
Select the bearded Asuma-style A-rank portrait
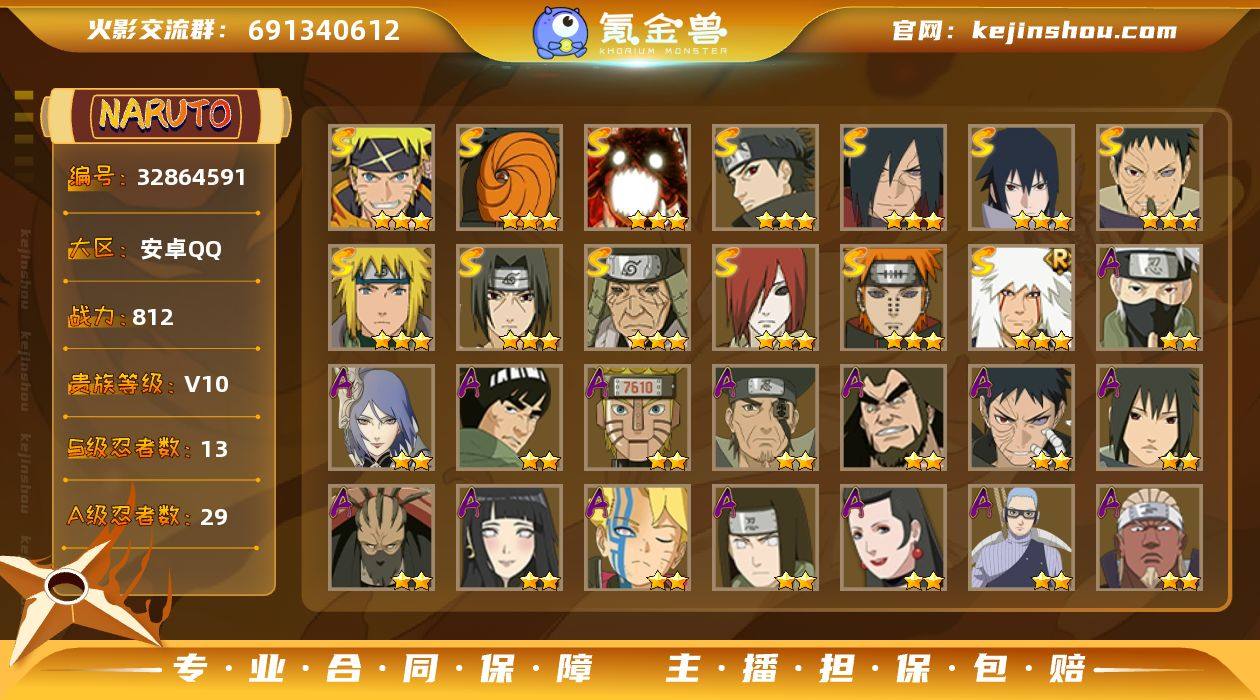893,418
